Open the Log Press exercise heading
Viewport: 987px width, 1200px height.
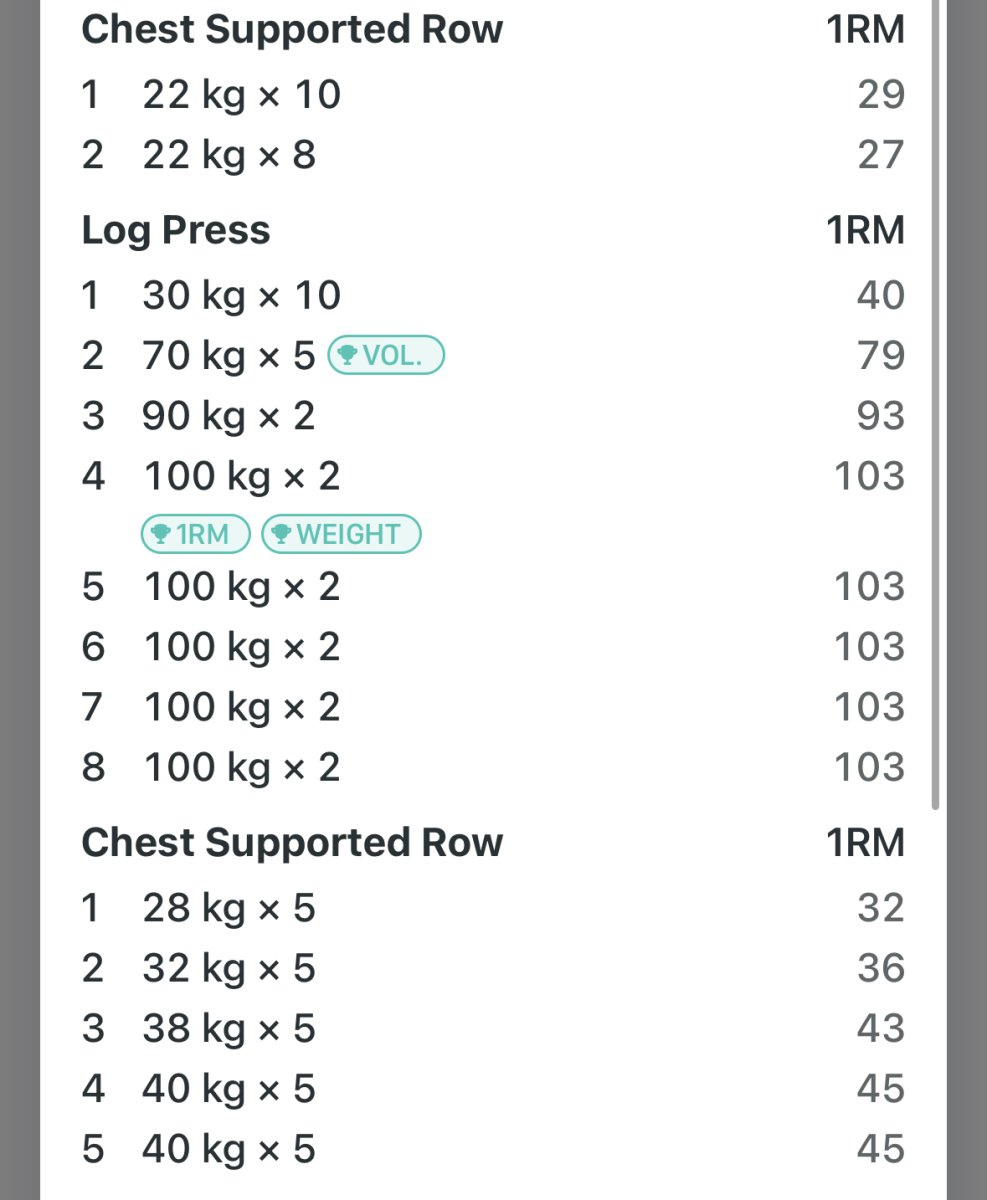(x=176, y=231)
